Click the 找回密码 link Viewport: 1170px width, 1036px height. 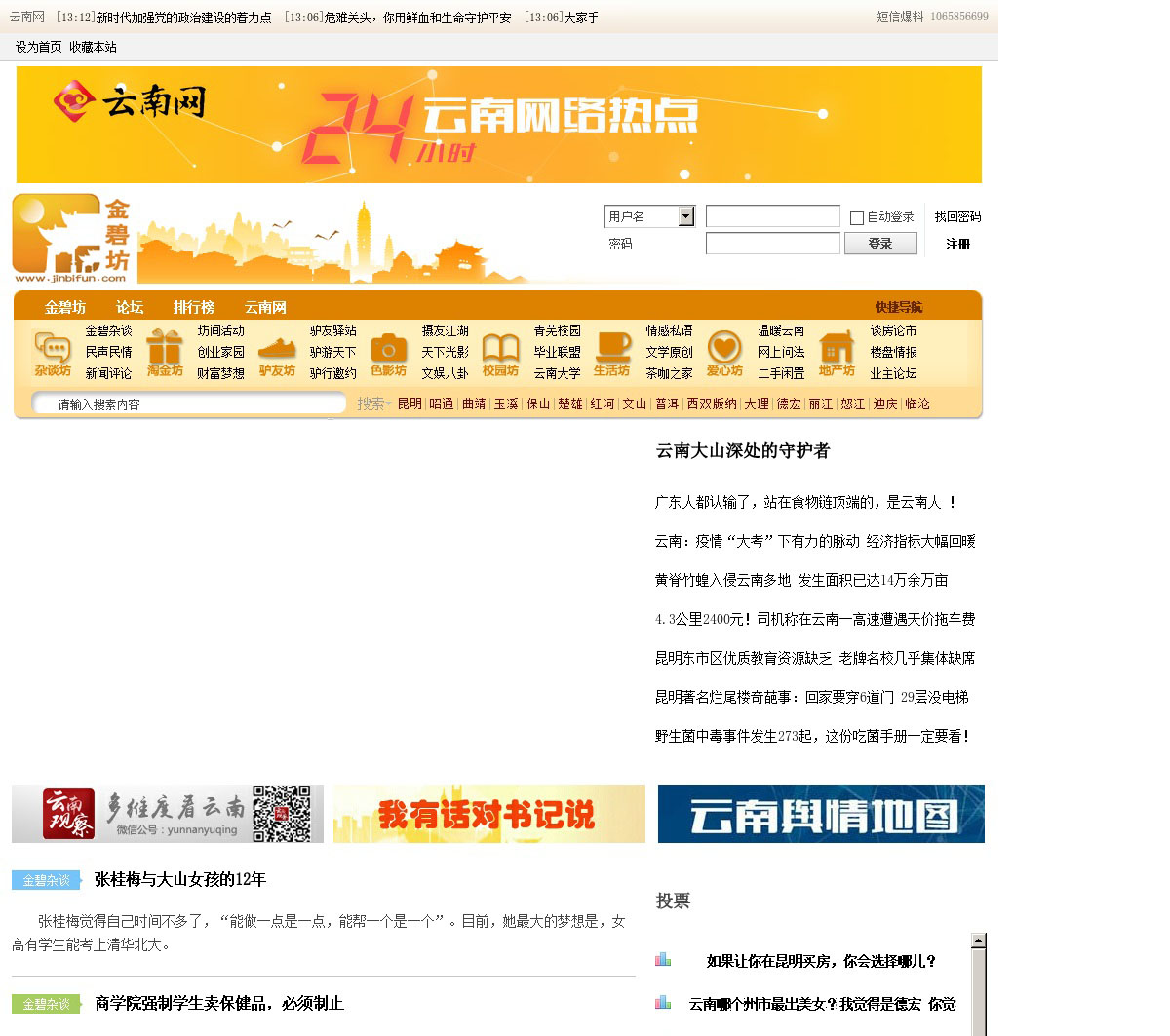coord(957,216)
